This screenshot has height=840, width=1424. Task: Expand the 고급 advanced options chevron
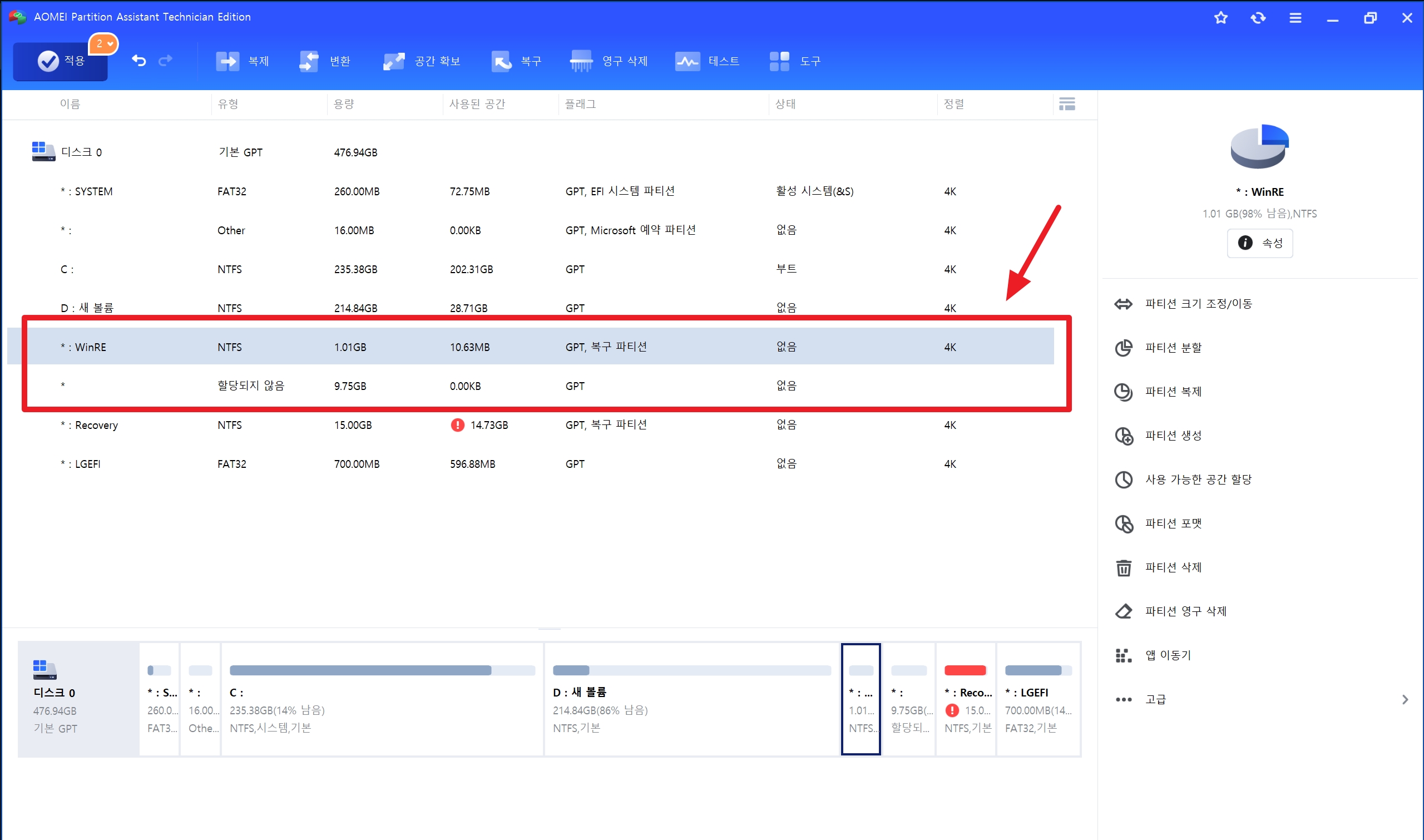[1405, 700]
